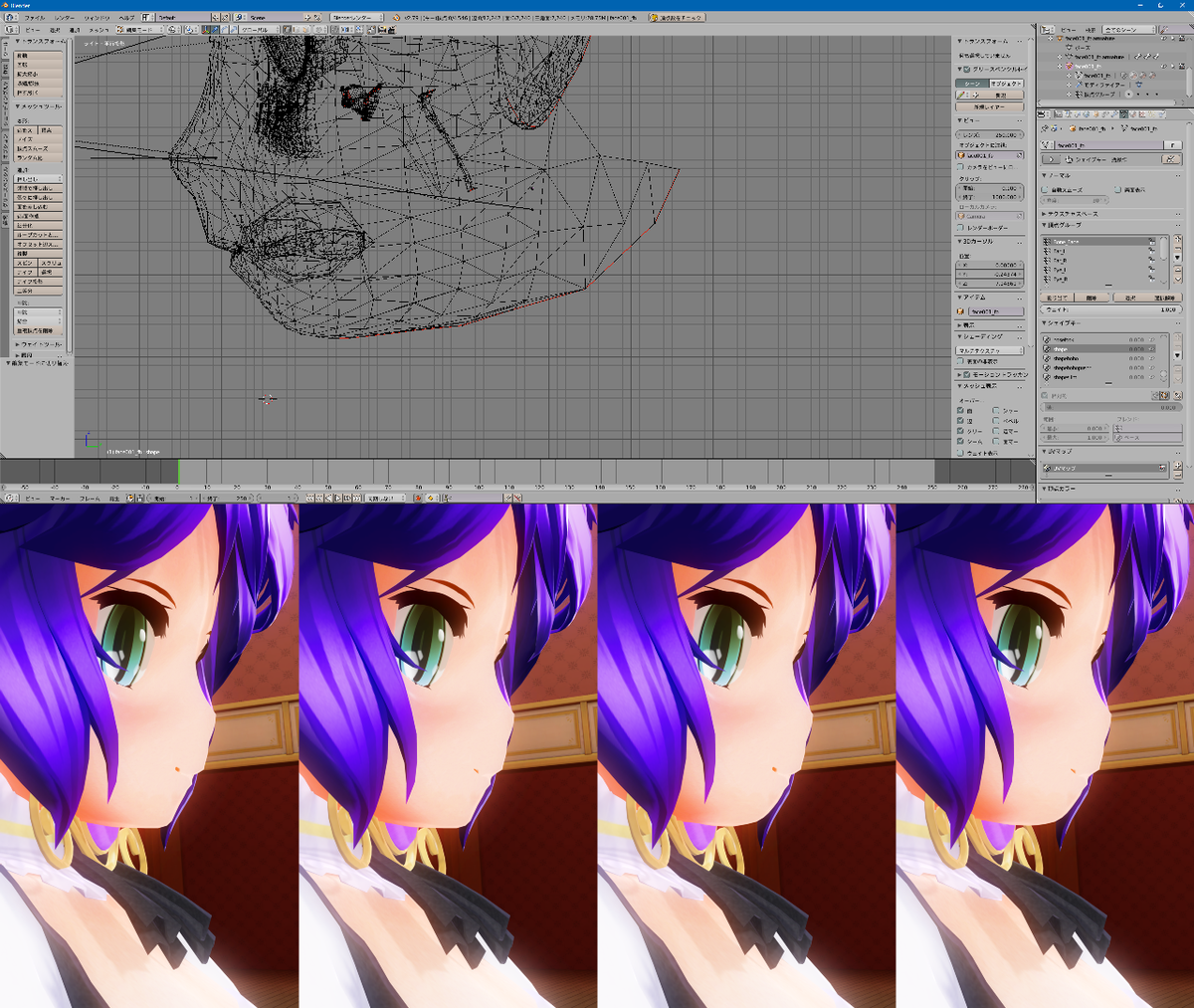The image size is (1194, 1008).
Task: Click the Info editor type icon
Action: (x=10, y=17)
